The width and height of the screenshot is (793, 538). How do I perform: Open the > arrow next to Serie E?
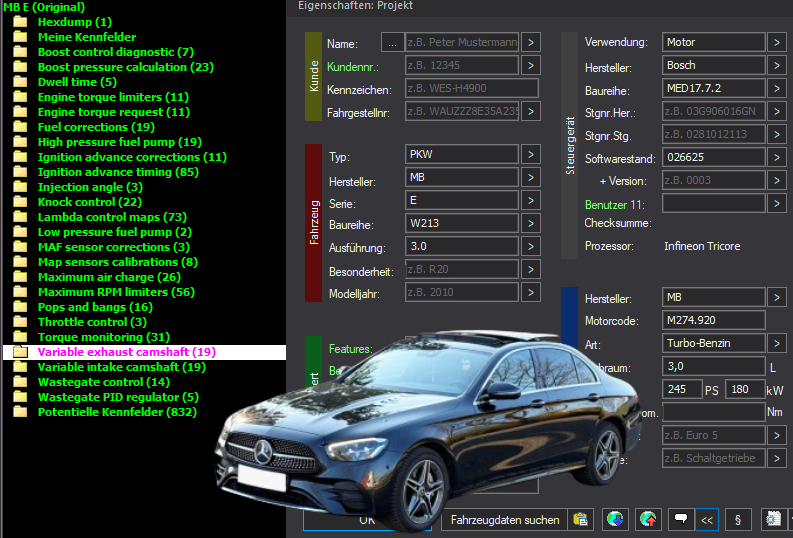point(531,200)
